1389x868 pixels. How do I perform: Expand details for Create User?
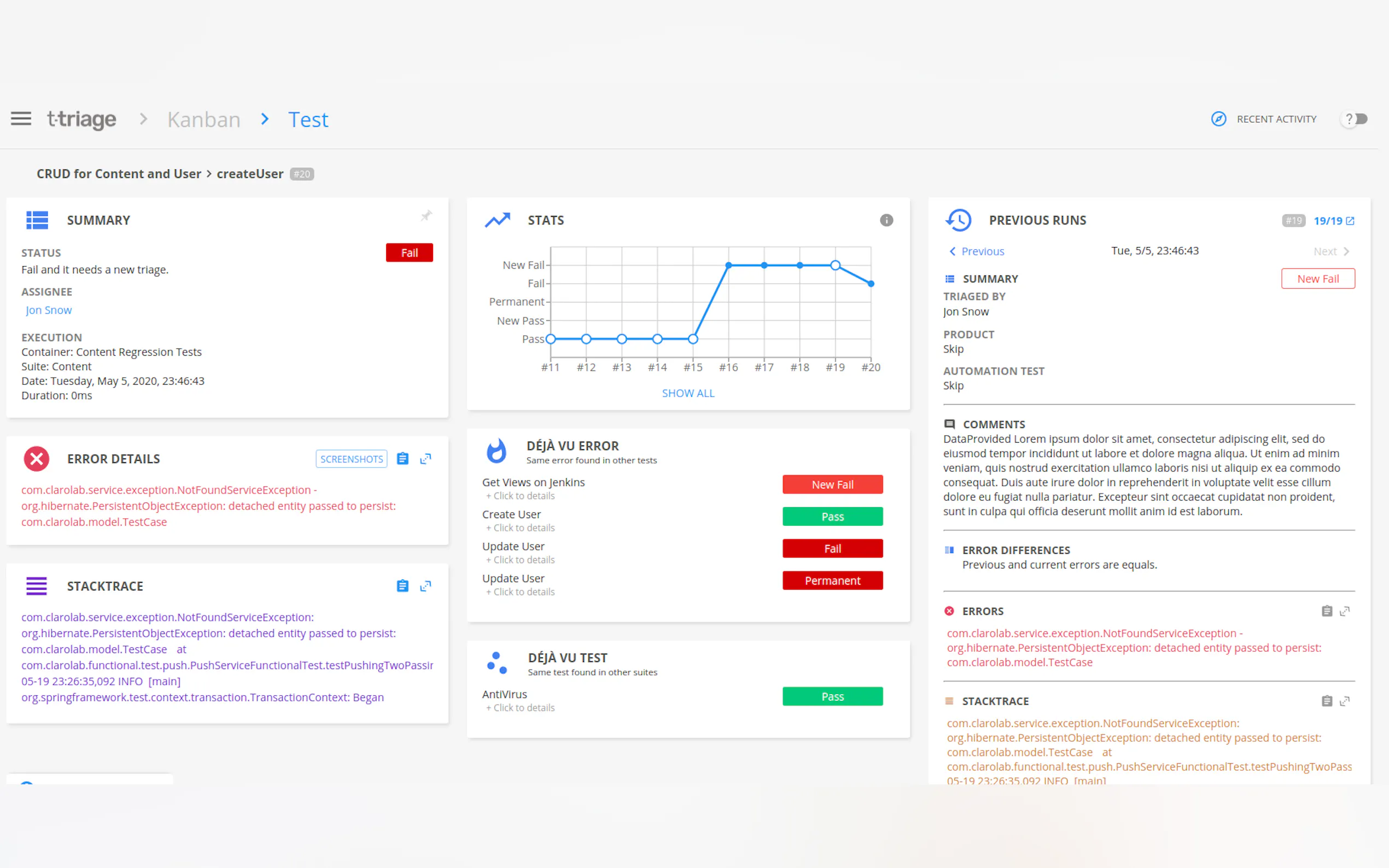(x=520, y=528)
